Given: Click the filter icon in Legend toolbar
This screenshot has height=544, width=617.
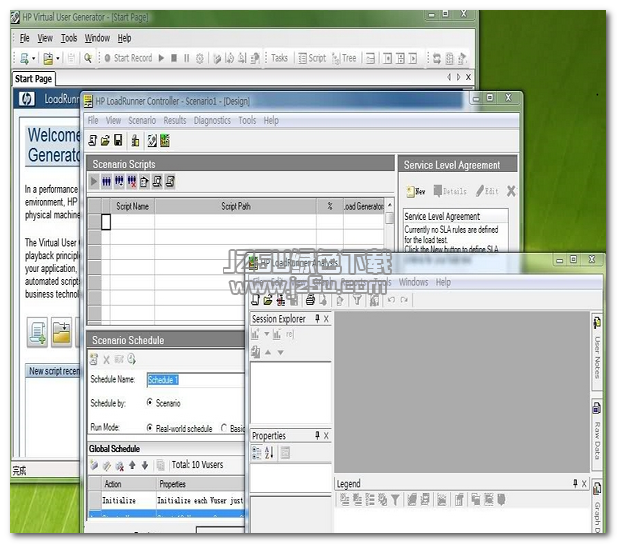Looking at the screenshot, I should point(395,500).
